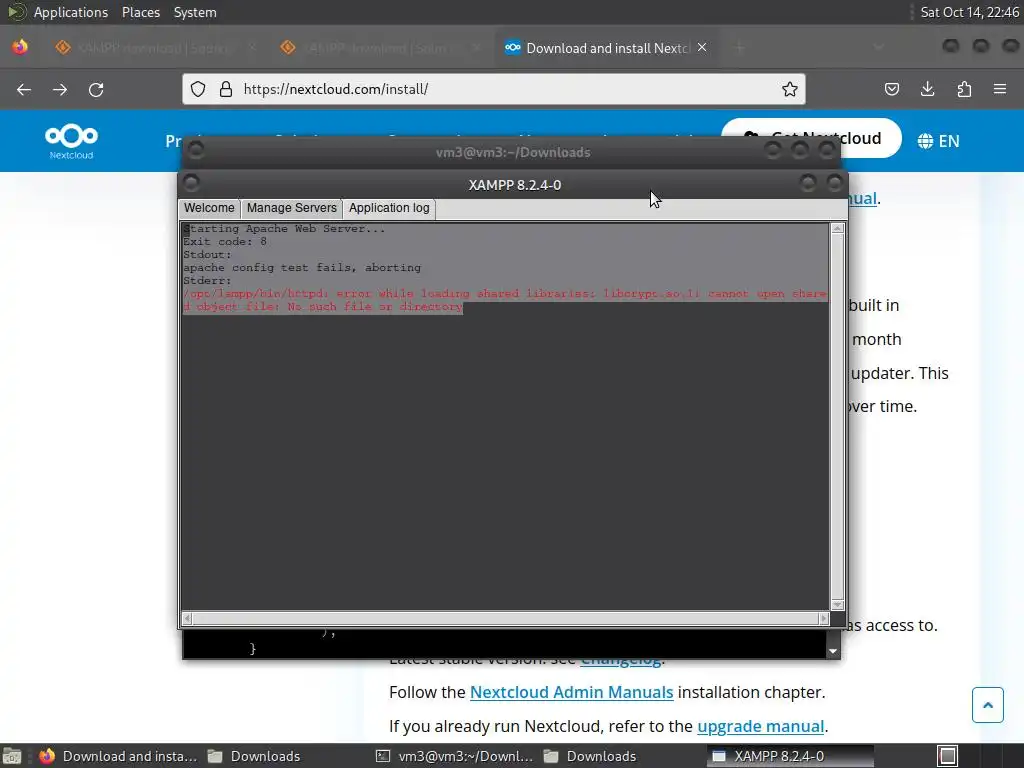The width and height of the screenshot is (1024, 768).
Task: Click the vm3@vm3:~/Downloads terminal title bar
Action: (x=513, y=152)
